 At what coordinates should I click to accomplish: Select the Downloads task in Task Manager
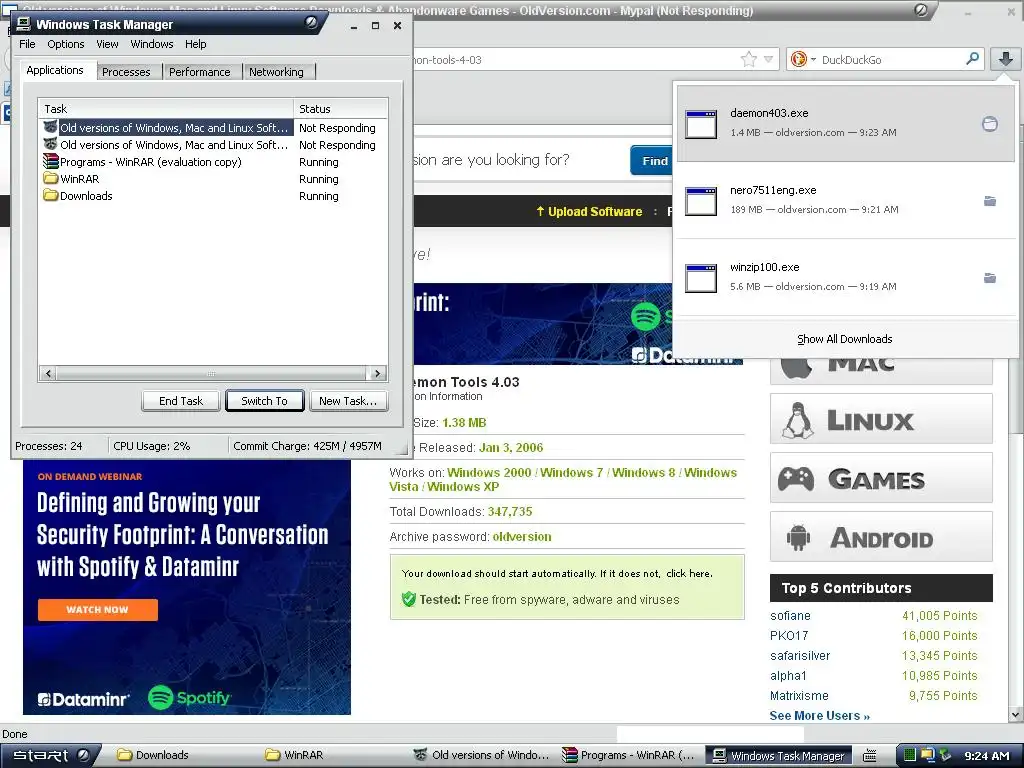pyautogui.click(x=213, y=196)
